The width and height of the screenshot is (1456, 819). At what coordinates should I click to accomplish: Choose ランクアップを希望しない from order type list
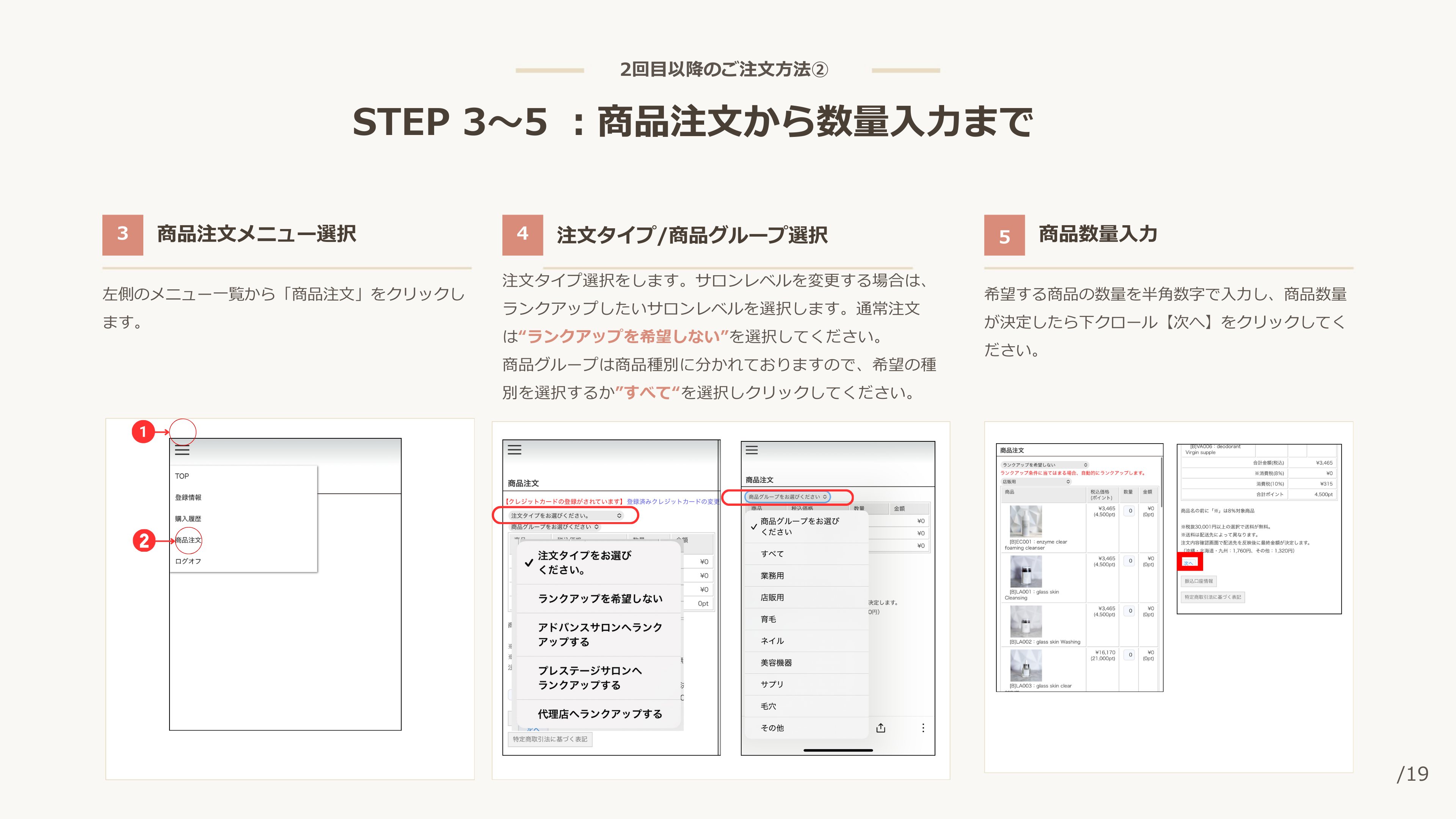click(x=600, y=599)
